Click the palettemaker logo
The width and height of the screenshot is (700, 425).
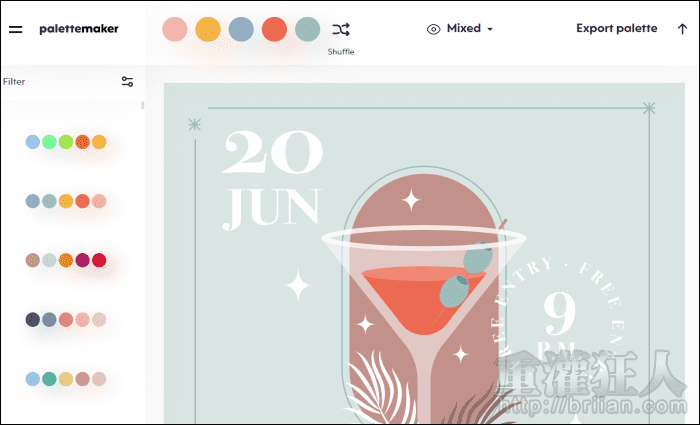79,29
